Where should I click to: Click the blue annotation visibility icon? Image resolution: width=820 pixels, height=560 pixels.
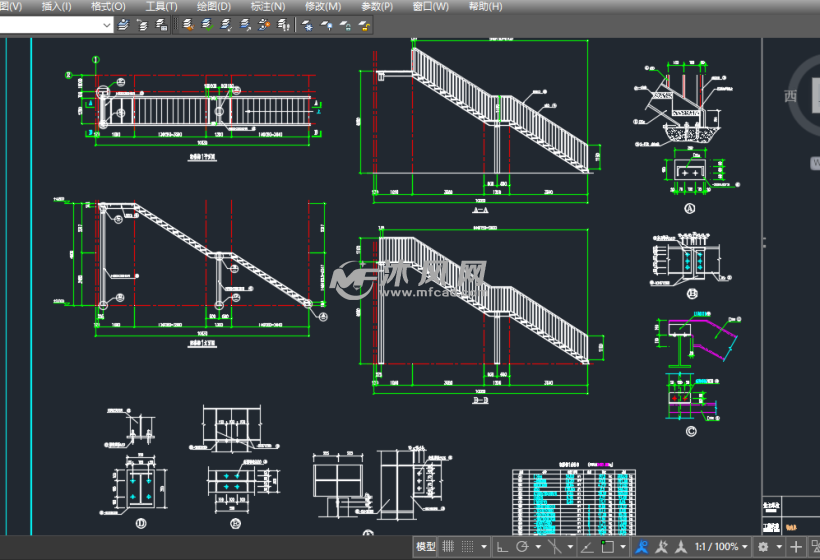pyautogui.click(x=641, y=547)
